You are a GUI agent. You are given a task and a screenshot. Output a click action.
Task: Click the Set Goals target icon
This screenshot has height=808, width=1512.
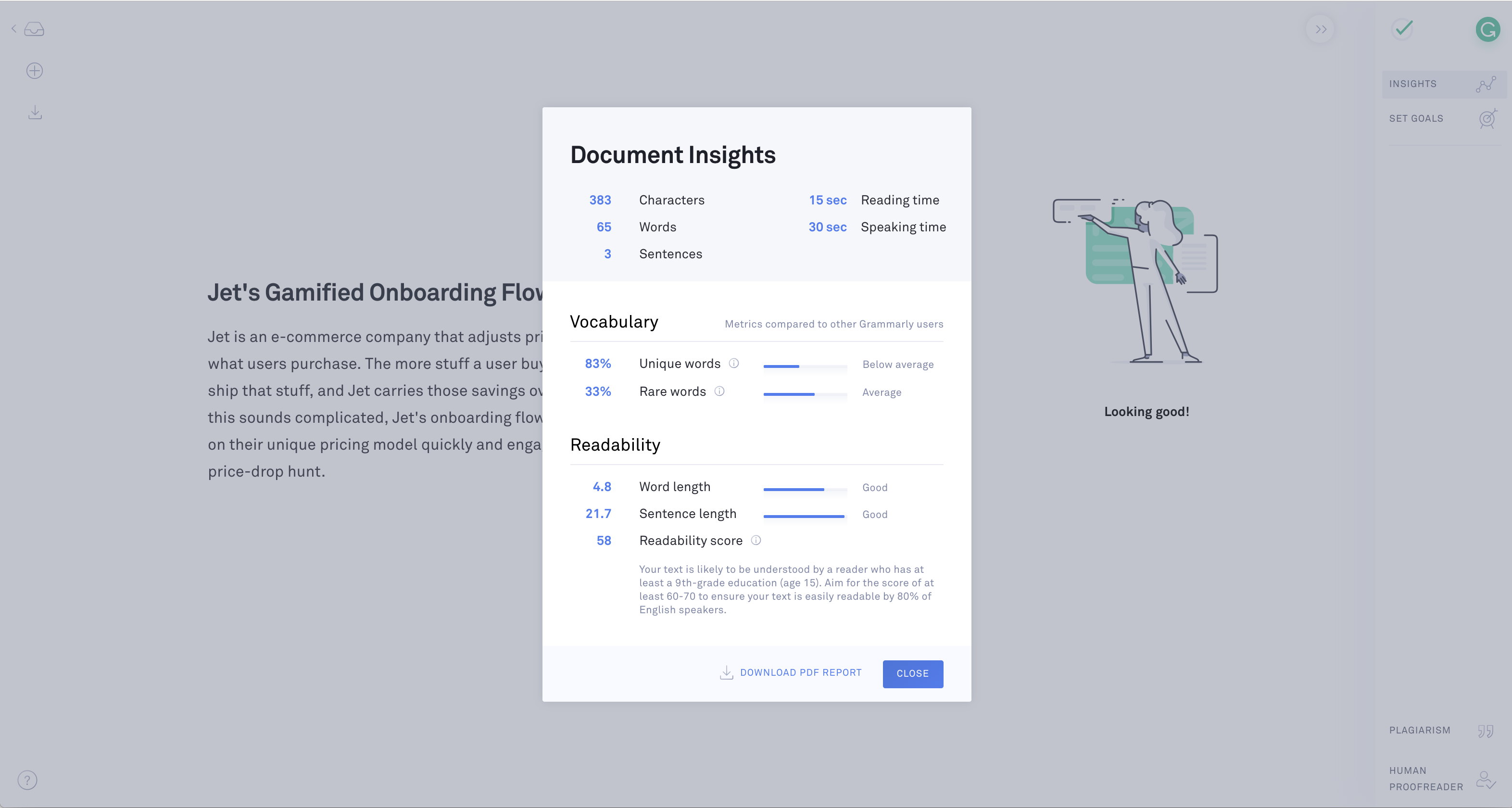[1488, 119]
